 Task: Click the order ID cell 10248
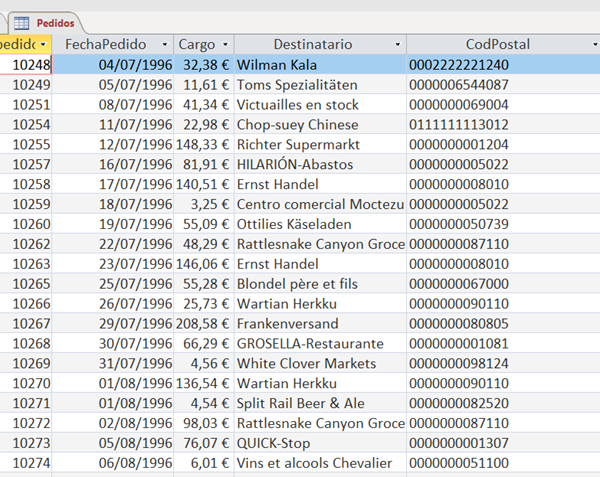click(x=26, y=65)
